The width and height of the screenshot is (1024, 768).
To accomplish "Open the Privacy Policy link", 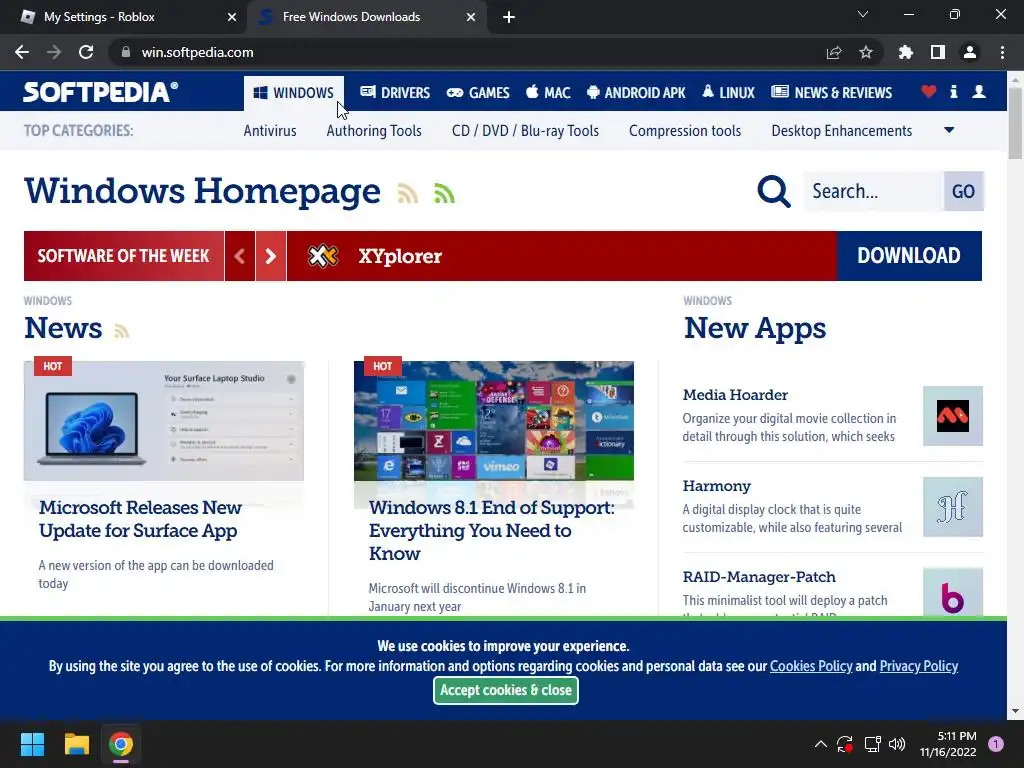I will tap(919, 666).
